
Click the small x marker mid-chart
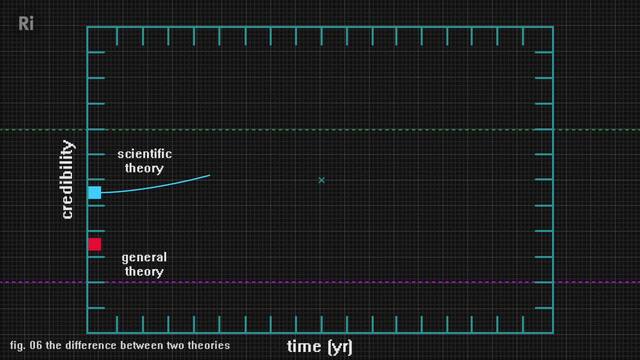tap(322, 180)
